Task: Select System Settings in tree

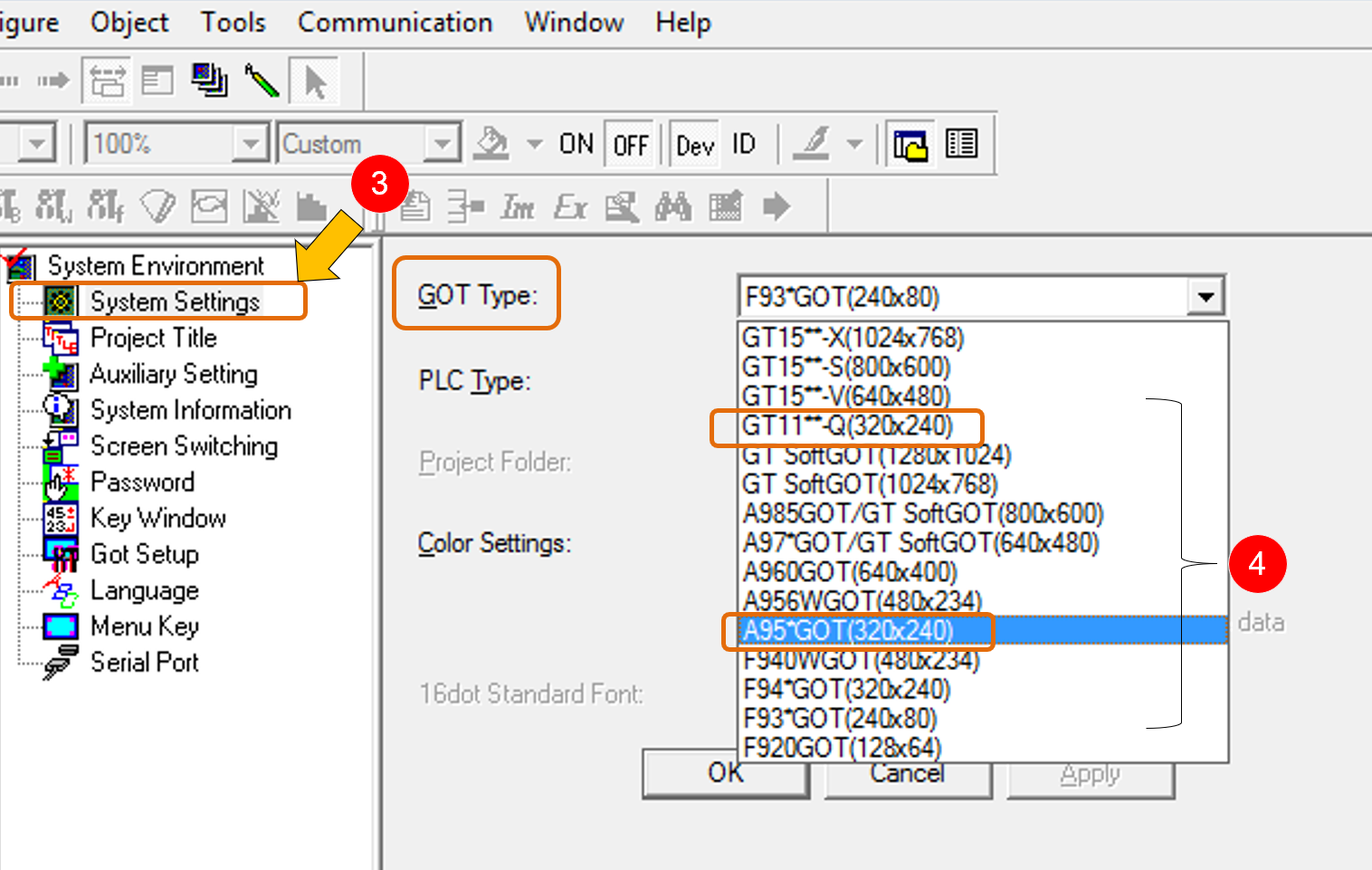Action: click(x=175, y=301)
